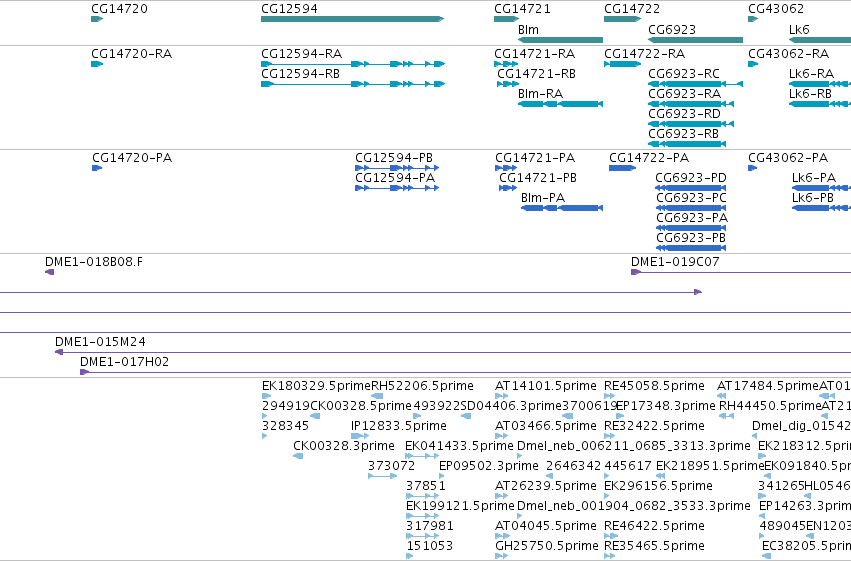This screenshot has height=561, width=851.
Task: Select the EK199121.5prime EST
Action: (x=422, y=517)
